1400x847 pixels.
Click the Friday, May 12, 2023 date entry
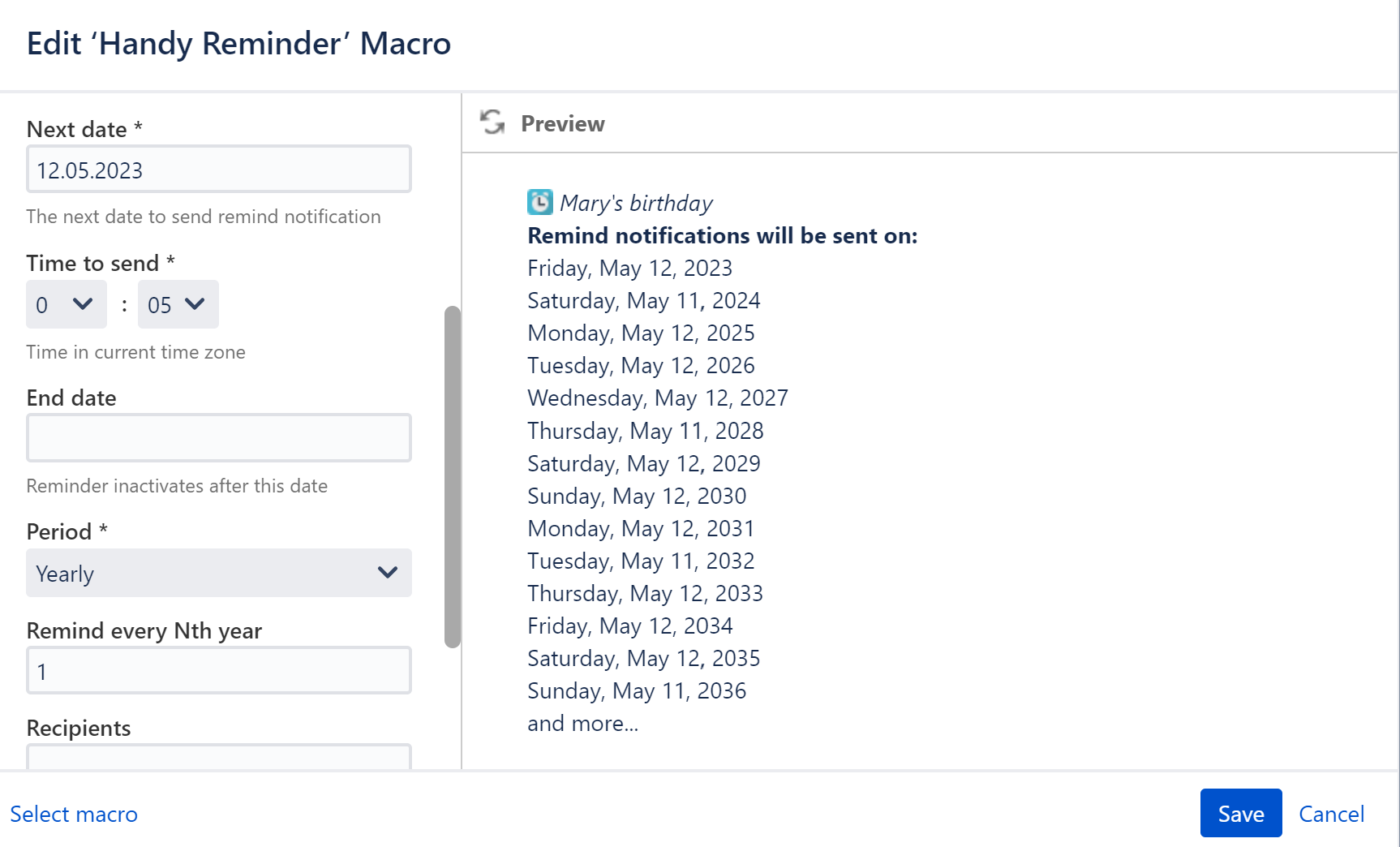(x=629, y=268)
